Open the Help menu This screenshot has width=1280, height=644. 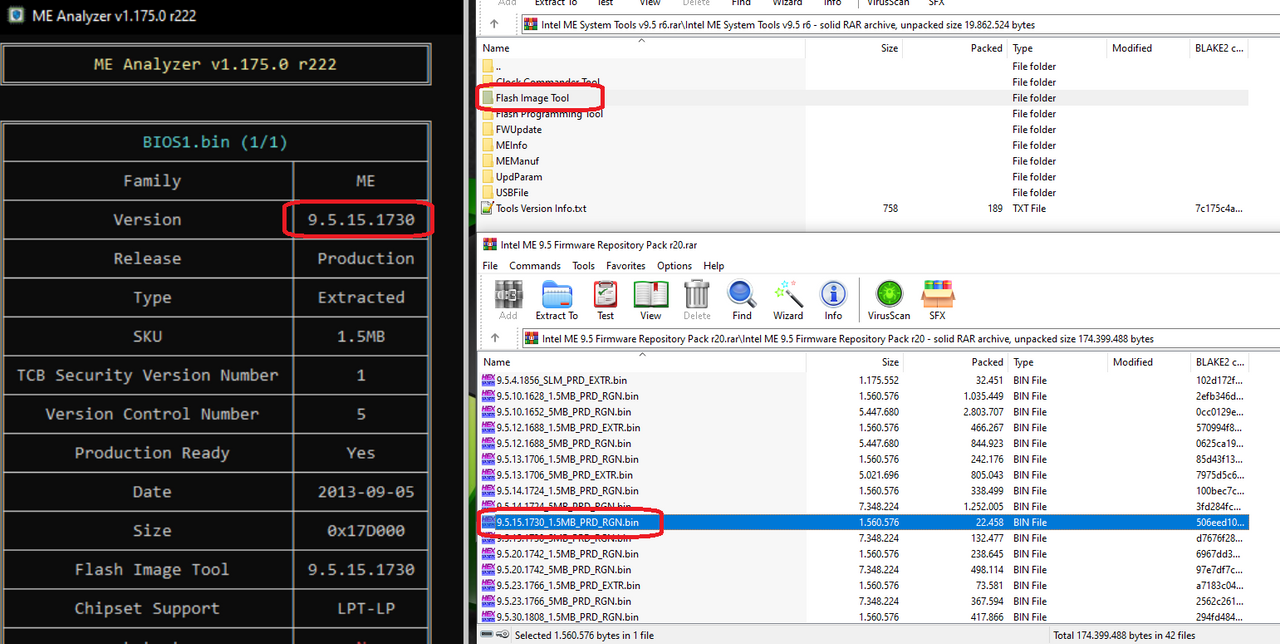tap(713, 266)
